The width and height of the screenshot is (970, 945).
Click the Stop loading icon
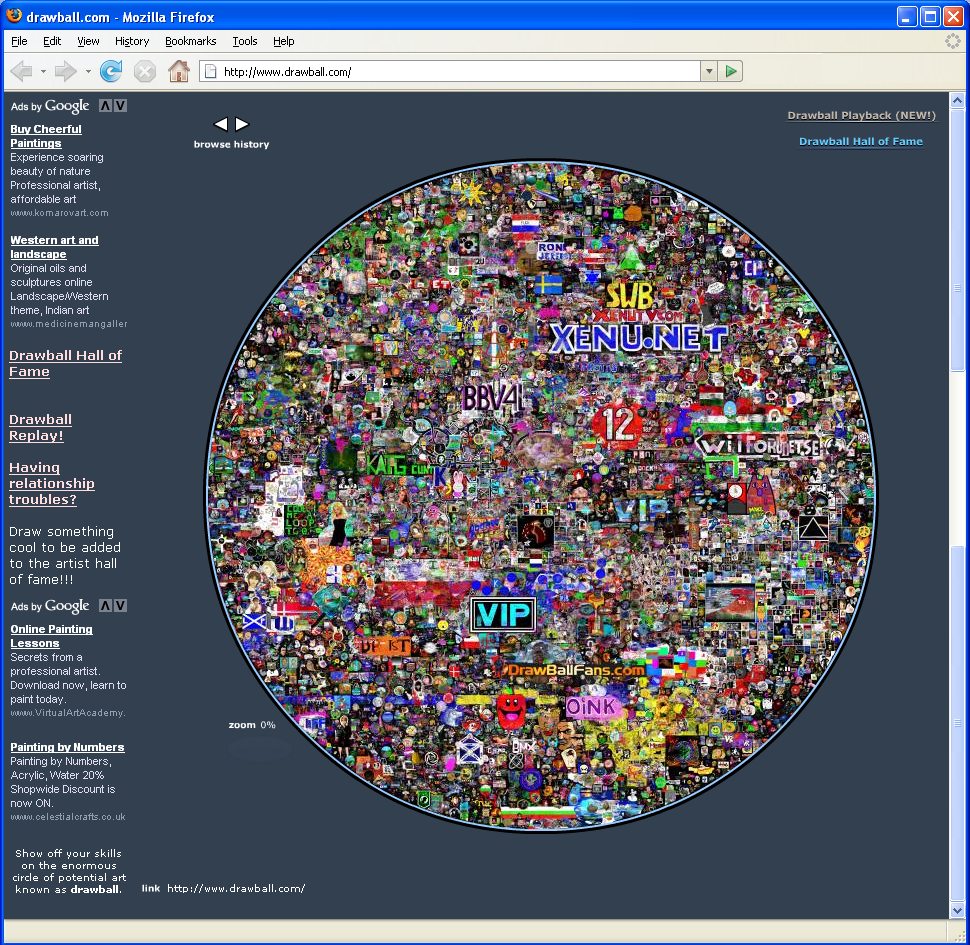[x=145, y=72]
